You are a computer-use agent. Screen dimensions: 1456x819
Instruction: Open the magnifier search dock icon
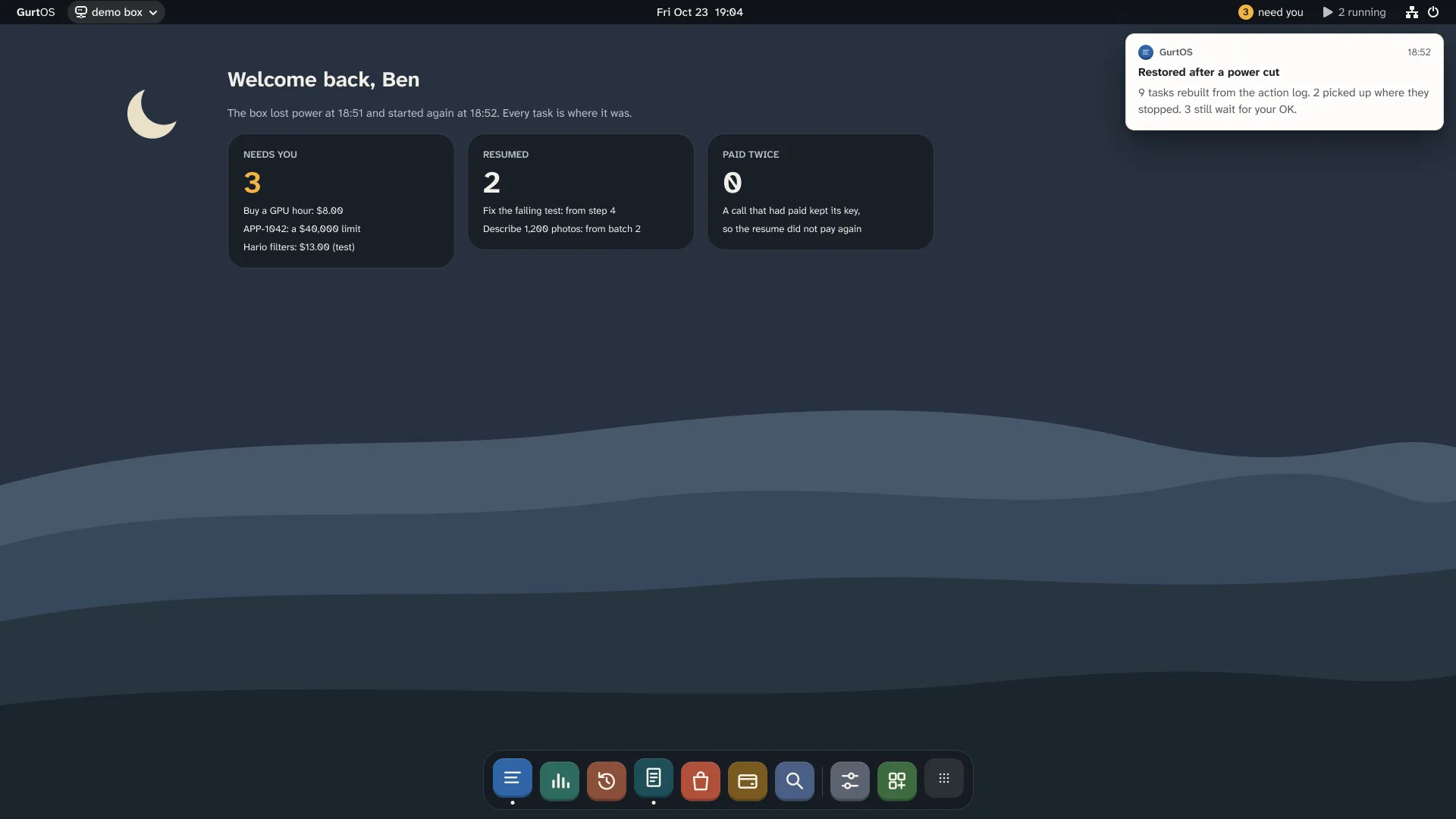[x=795, y=781]
